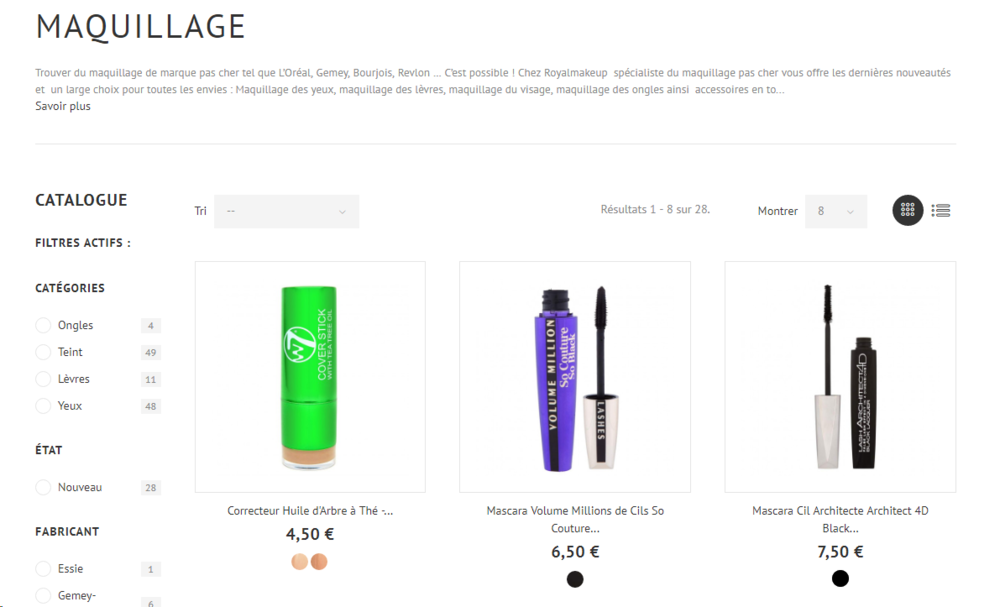Select the light beige corrector color swatch
The height and width of the screenshot is (607, 1000).
[x=300, y=561]
